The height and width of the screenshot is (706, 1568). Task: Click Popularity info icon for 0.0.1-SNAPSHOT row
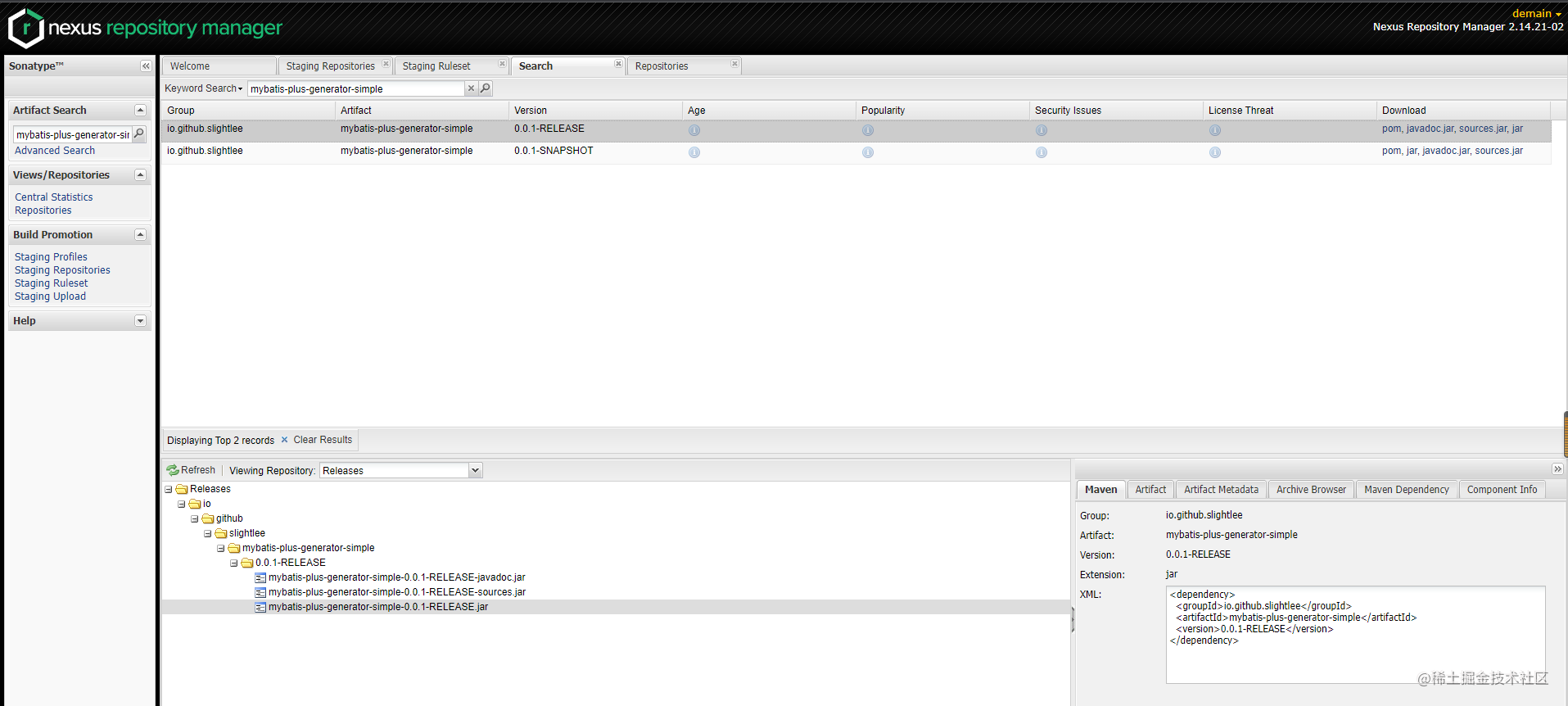tap(868, 152)
